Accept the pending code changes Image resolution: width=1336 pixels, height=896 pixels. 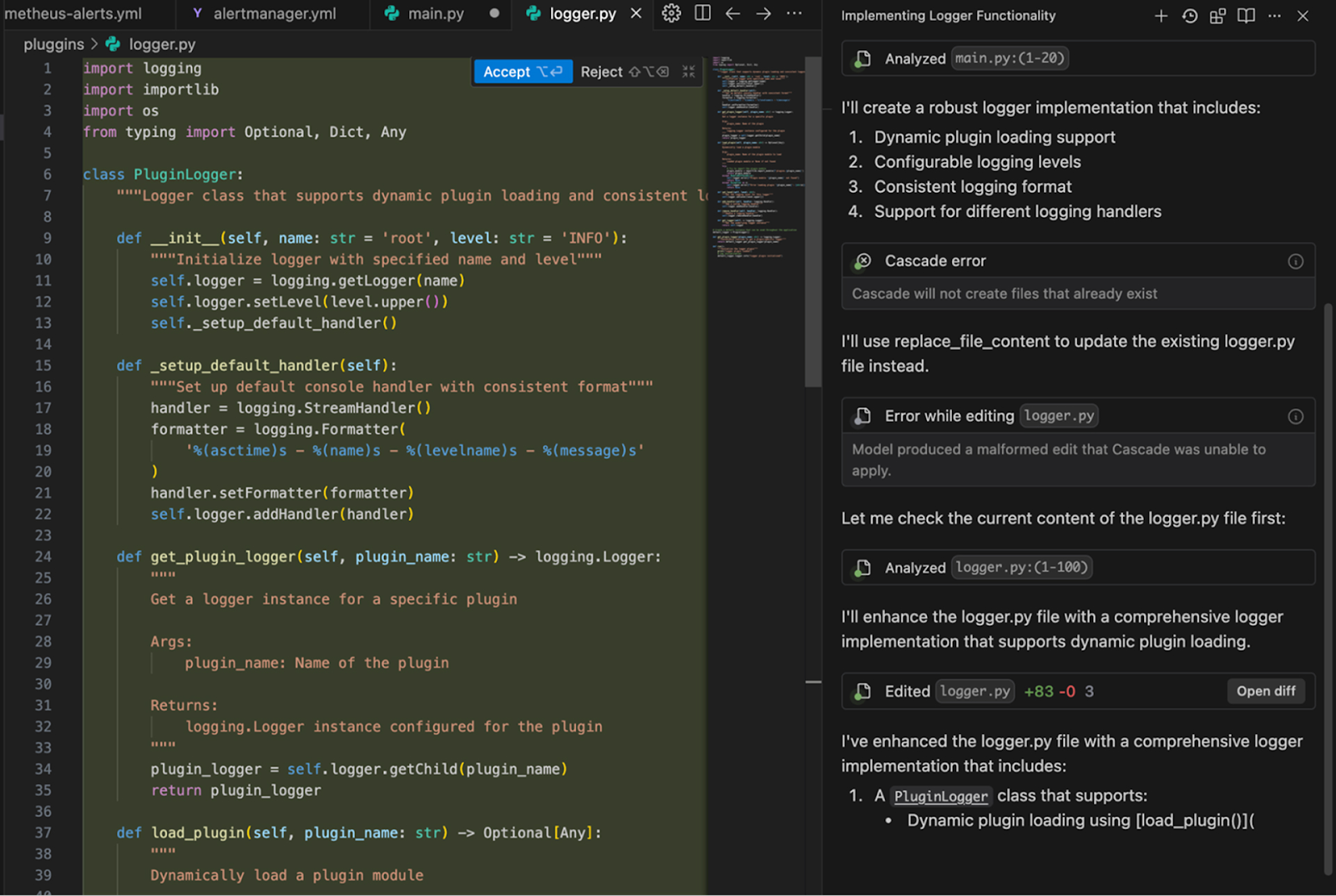point(523,72)
